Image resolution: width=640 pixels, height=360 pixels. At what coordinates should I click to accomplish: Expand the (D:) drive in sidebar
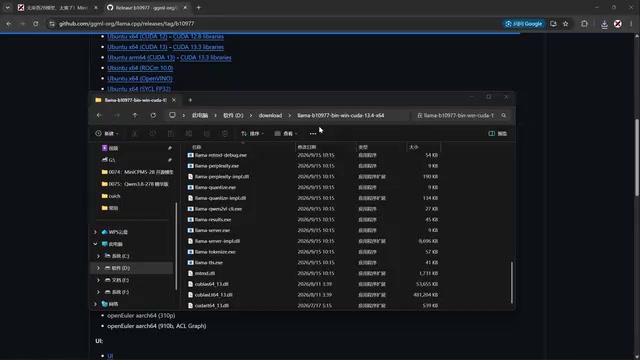tap(98, 268)
